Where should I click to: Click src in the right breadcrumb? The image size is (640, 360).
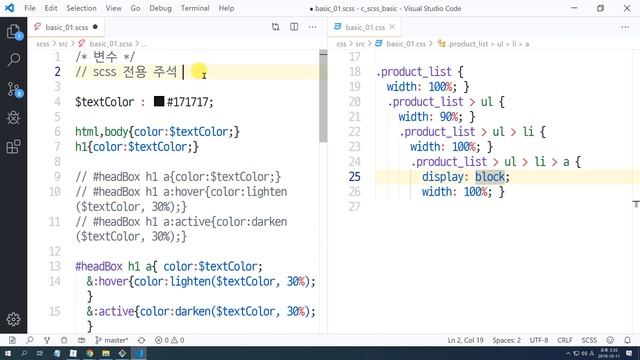[x=360, y=44]
